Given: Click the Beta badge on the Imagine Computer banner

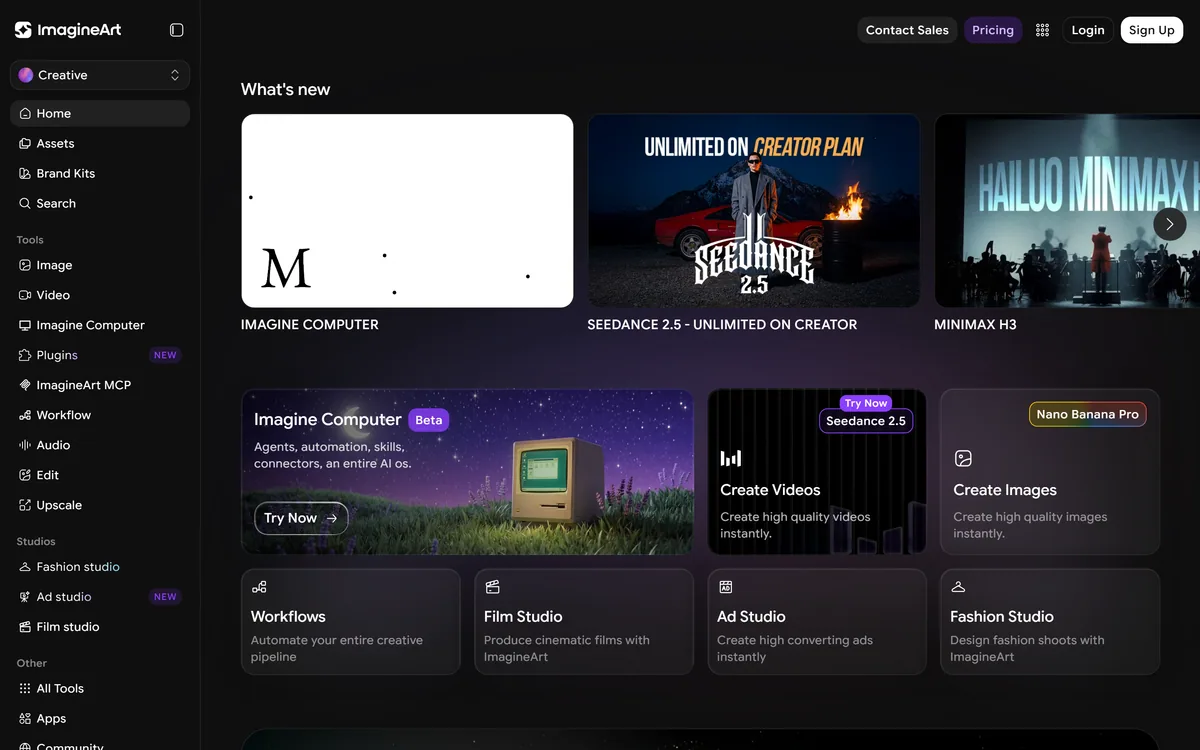Looking at the screenshot, I should (429, 420).
